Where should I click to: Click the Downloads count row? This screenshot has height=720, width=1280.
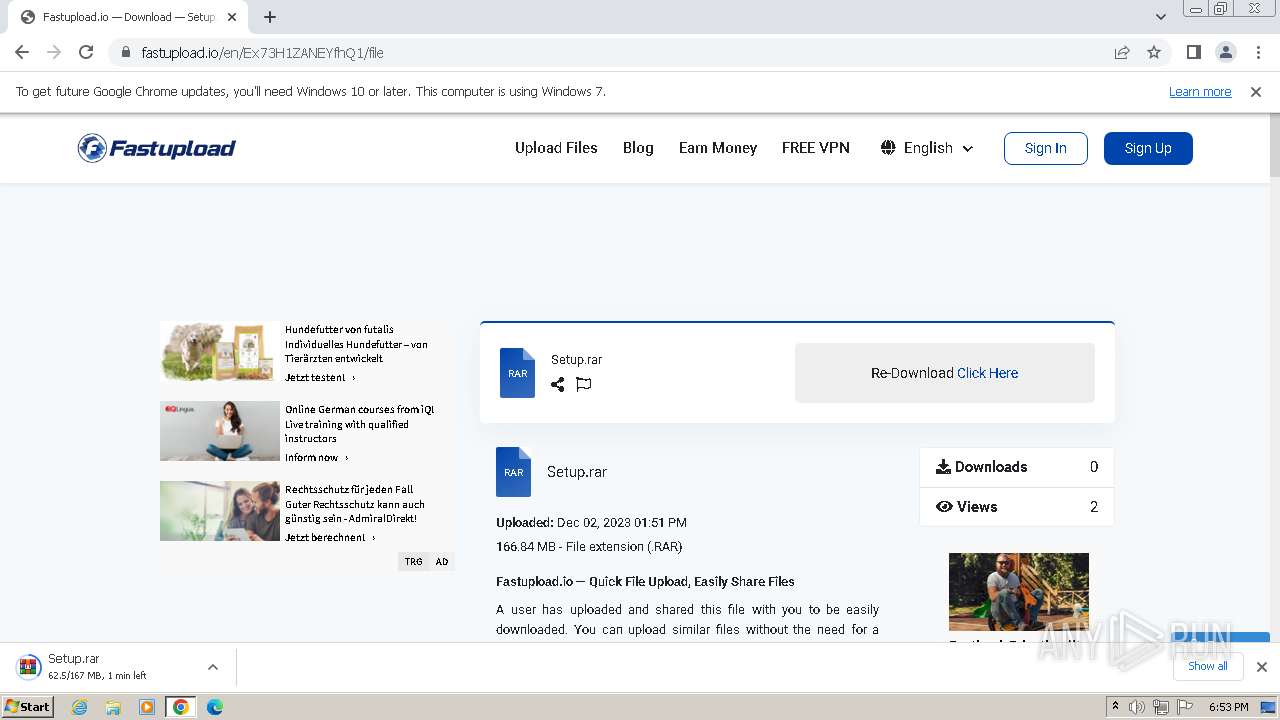pyautogui.click(x=1016, y=467)
